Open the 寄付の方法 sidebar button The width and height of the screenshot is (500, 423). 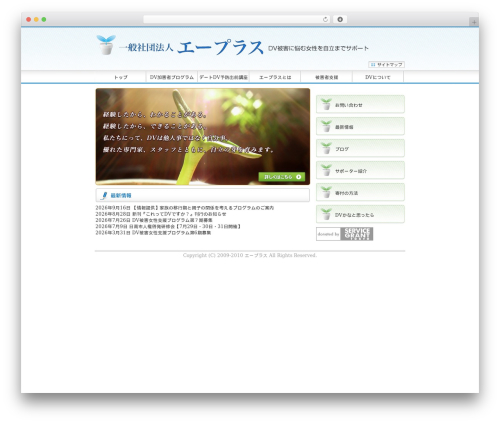360,192
